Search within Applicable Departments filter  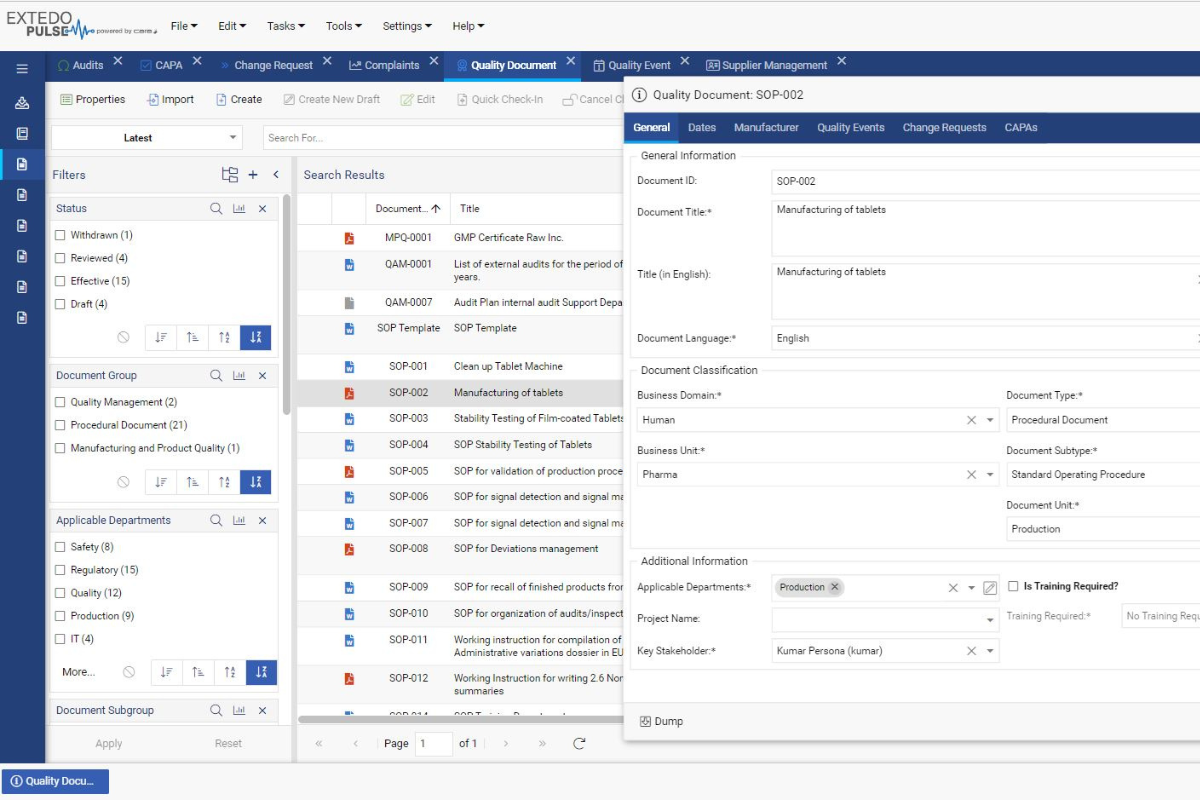pos(216,521)
